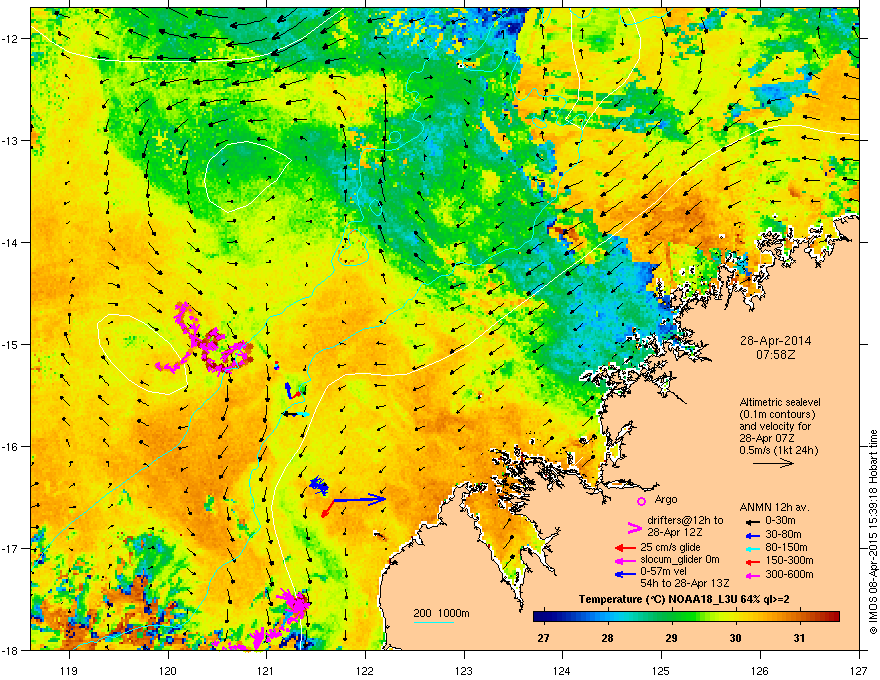
Task: Click the colorbar tick label '27'
Action: (543, 638)
